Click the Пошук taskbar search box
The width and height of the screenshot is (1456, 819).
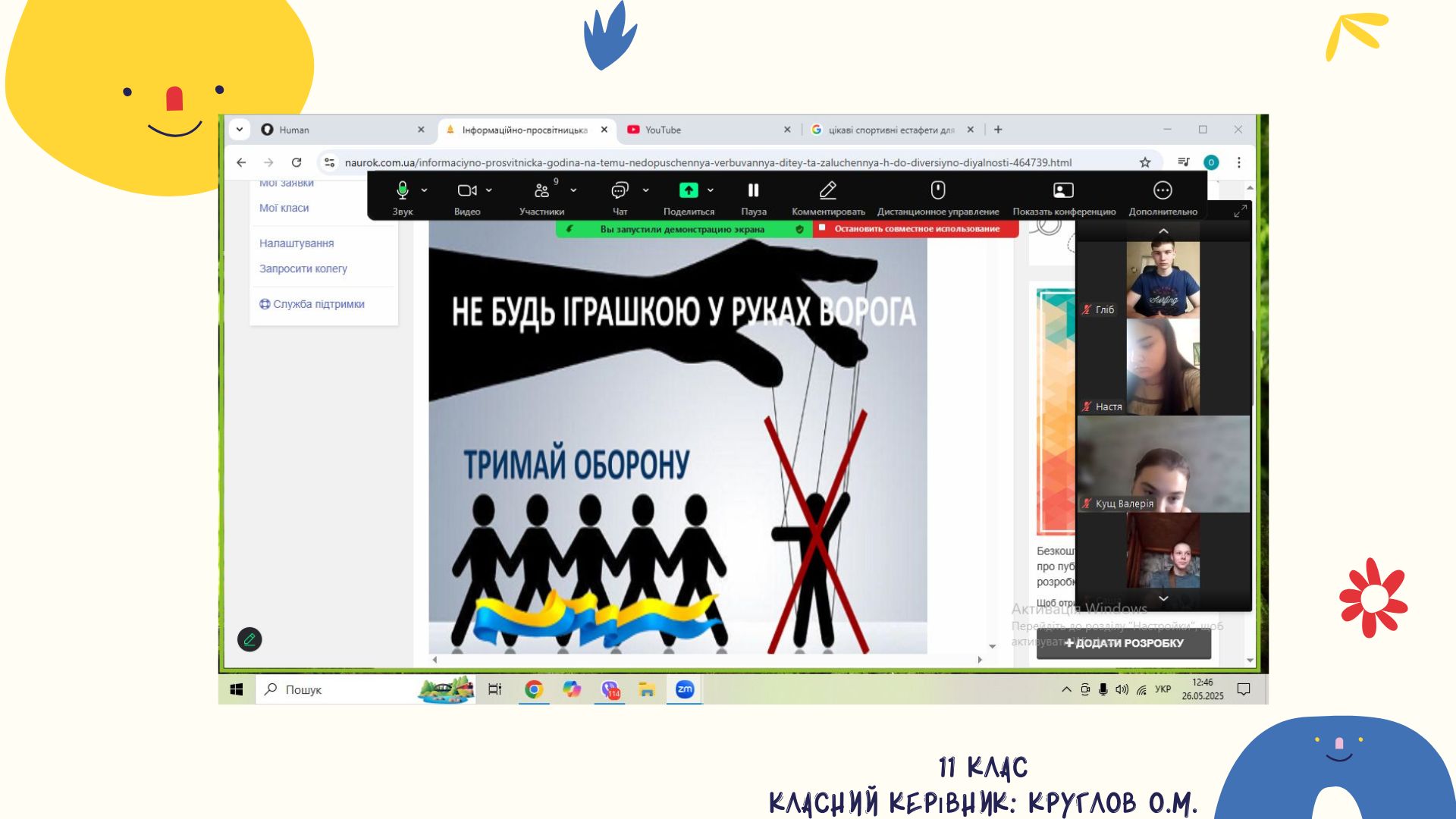point(366,689)
